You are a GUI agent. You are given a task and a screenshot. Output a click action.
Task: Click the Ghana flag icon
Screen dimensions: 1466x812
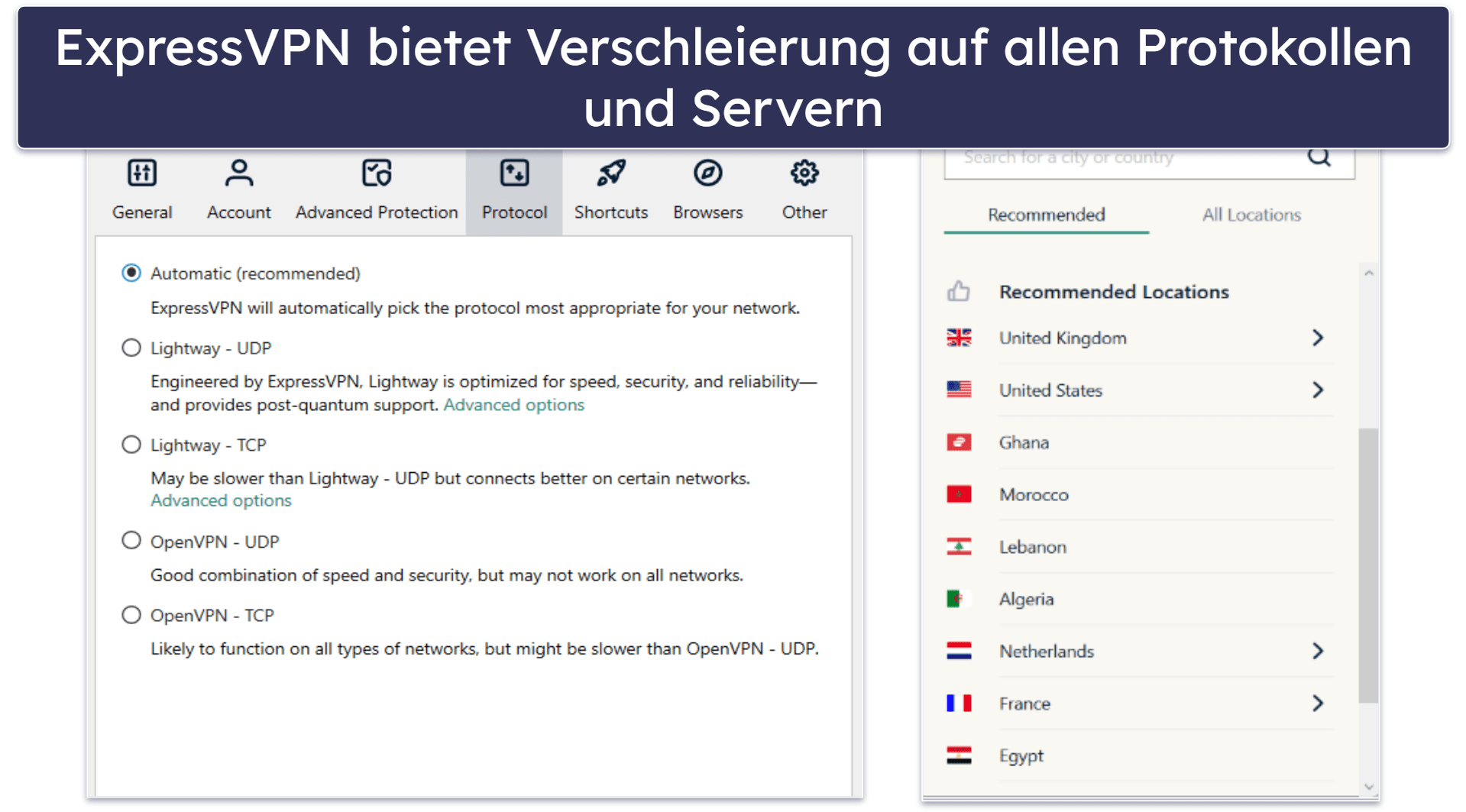(x=959, y=442)
